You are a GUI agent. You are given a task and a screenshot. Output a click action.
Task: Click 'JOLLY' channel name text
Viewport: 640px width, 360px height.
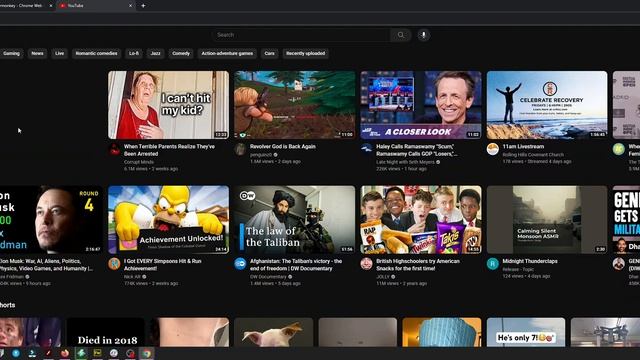(383, 277)
